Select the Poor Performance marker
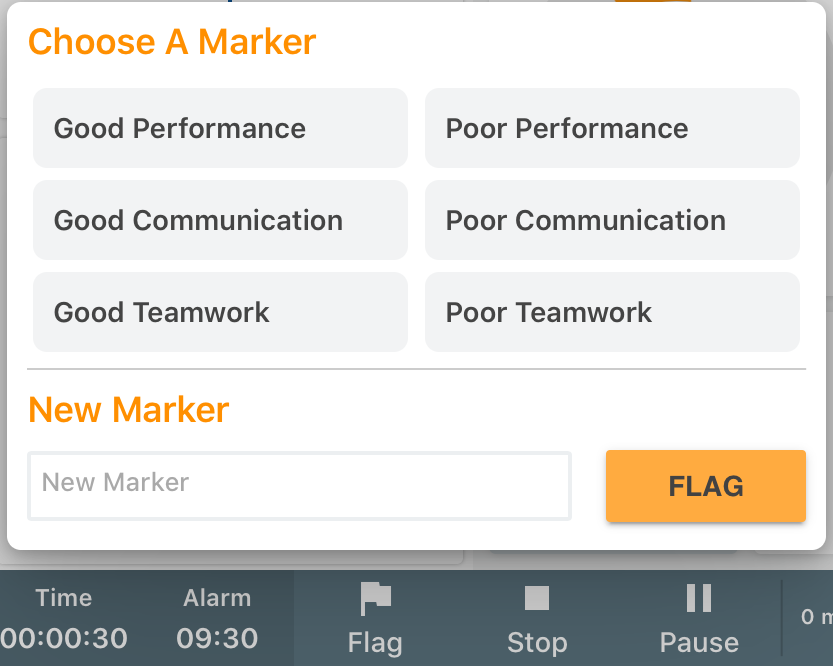Image resolution: width=833 pixels, height=666 pixels. (612, 128)
